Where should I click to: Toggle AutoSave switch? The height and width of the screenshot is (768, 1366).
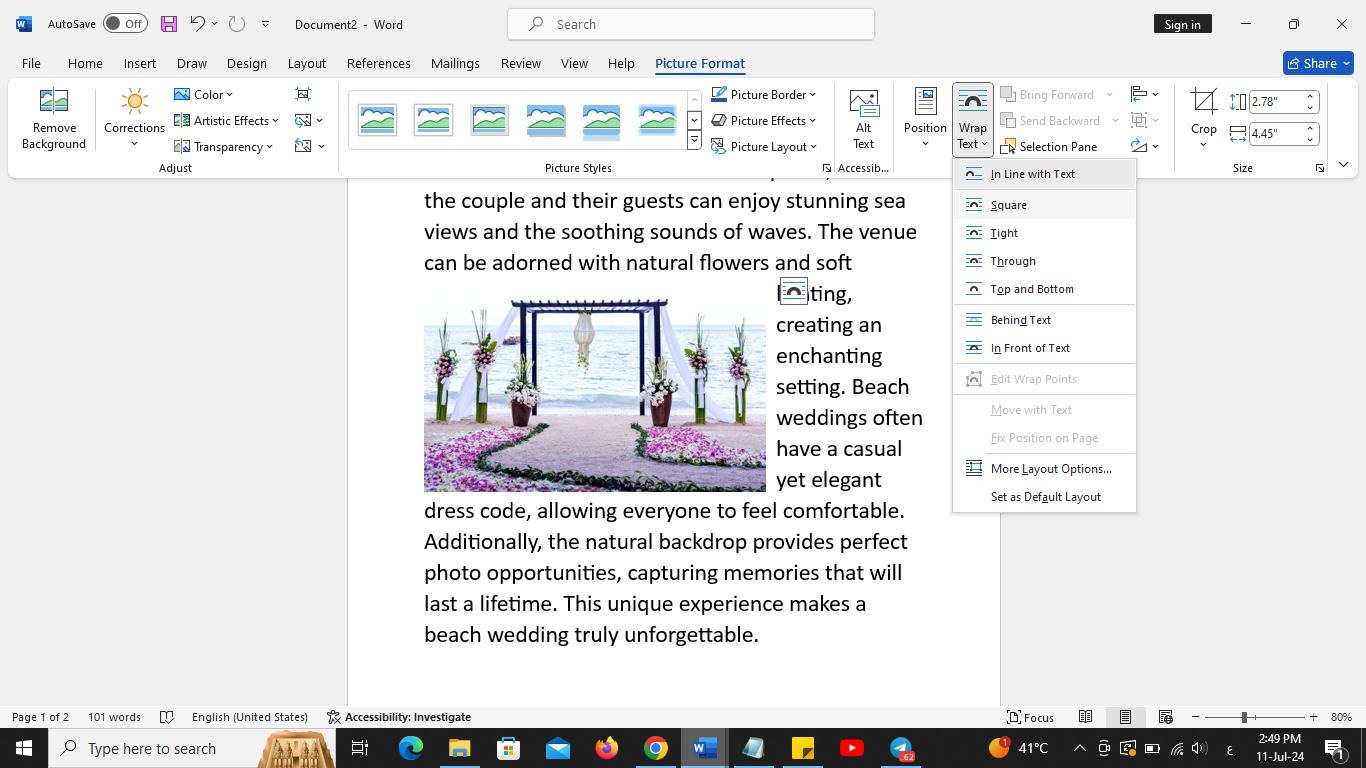tap(125, 24)
